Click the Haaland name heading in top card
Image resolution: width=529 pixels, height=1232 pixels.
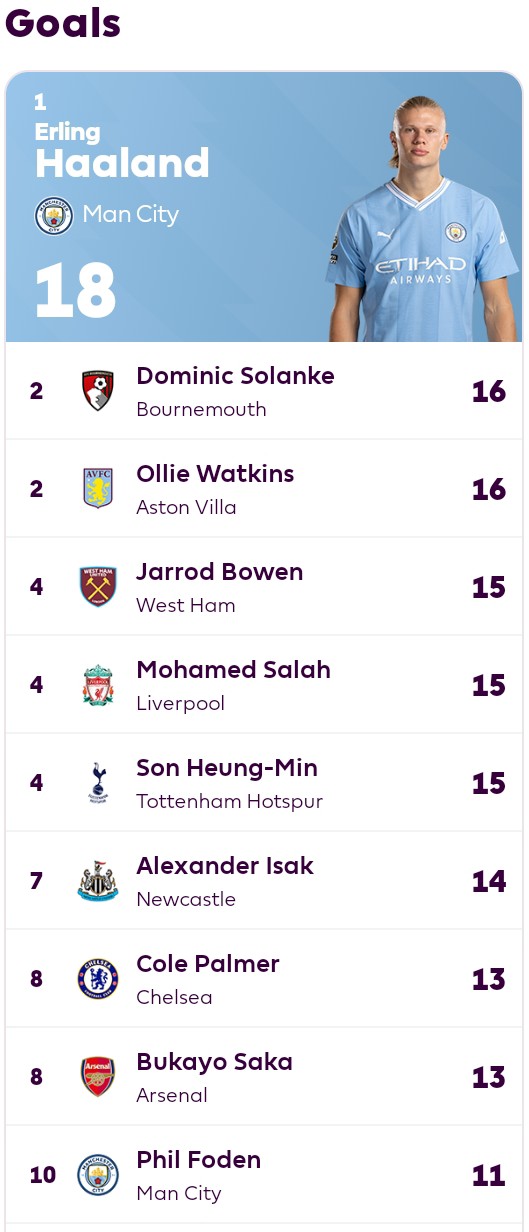(122, 162)
